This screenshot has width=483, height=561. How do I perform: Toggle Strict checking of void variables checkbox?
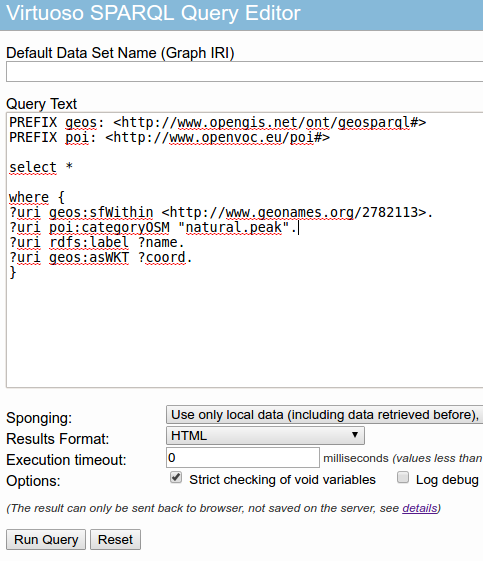point(176,478)
